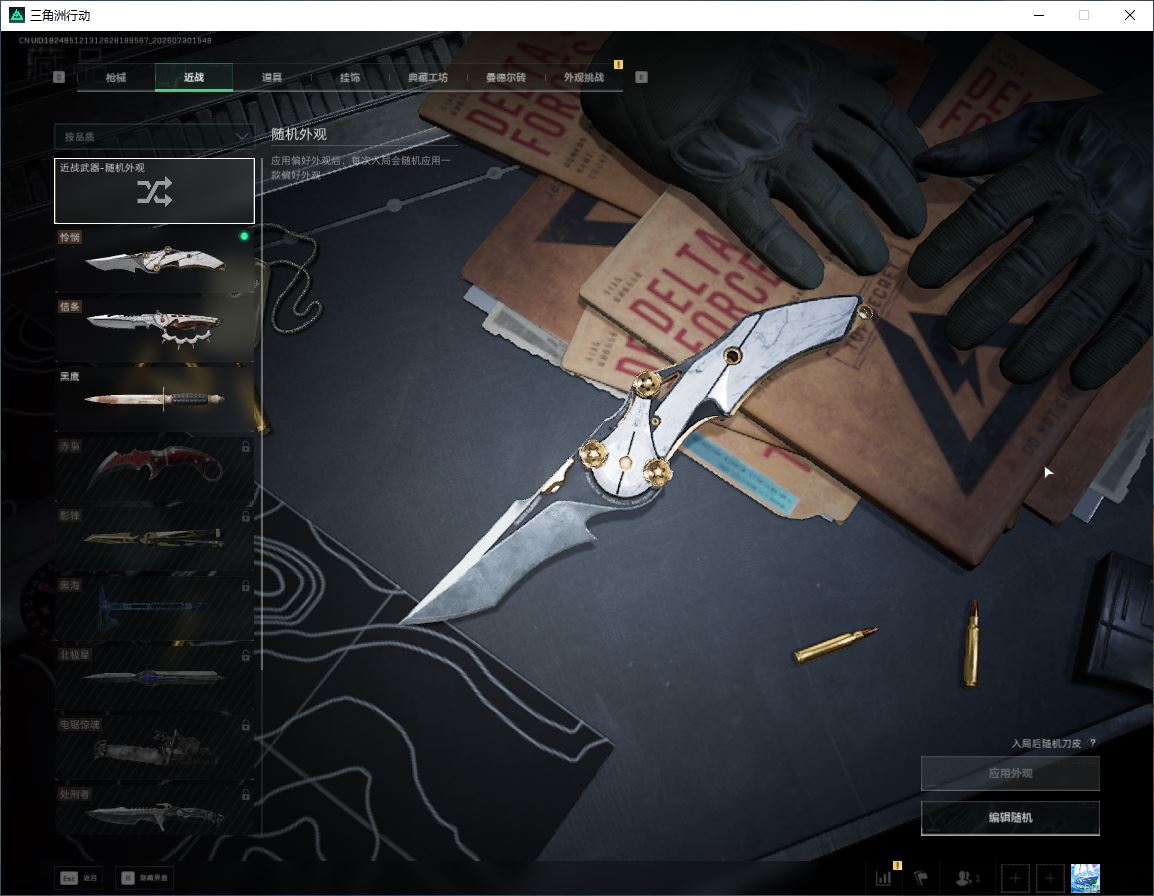The height and width of the screenshot is (896, 1154).
Task: Click the 三角洲行动 app logo icon
Action: (x=16, y=15)
